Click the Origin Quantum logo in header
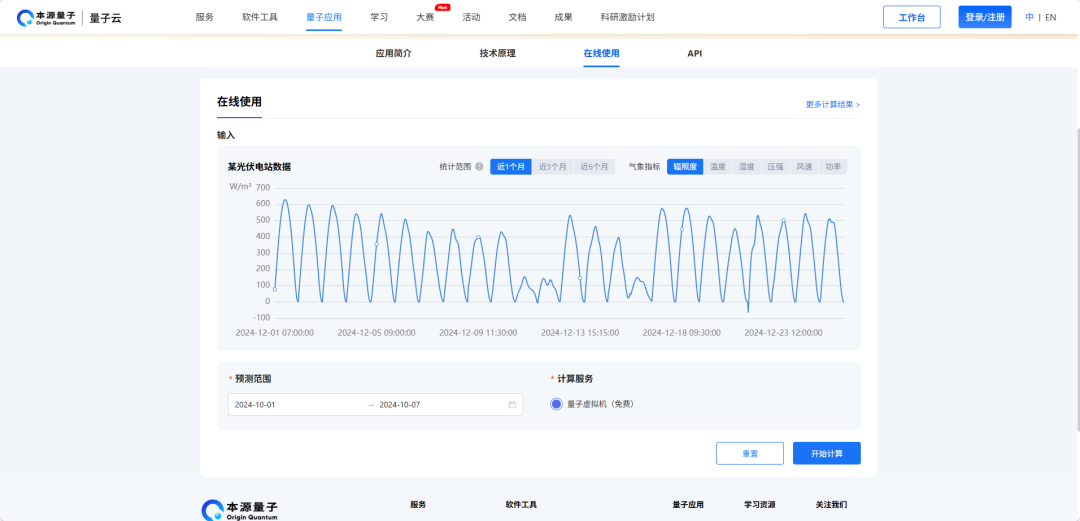Screen dimensions: 1080x521 pos(45,18)
